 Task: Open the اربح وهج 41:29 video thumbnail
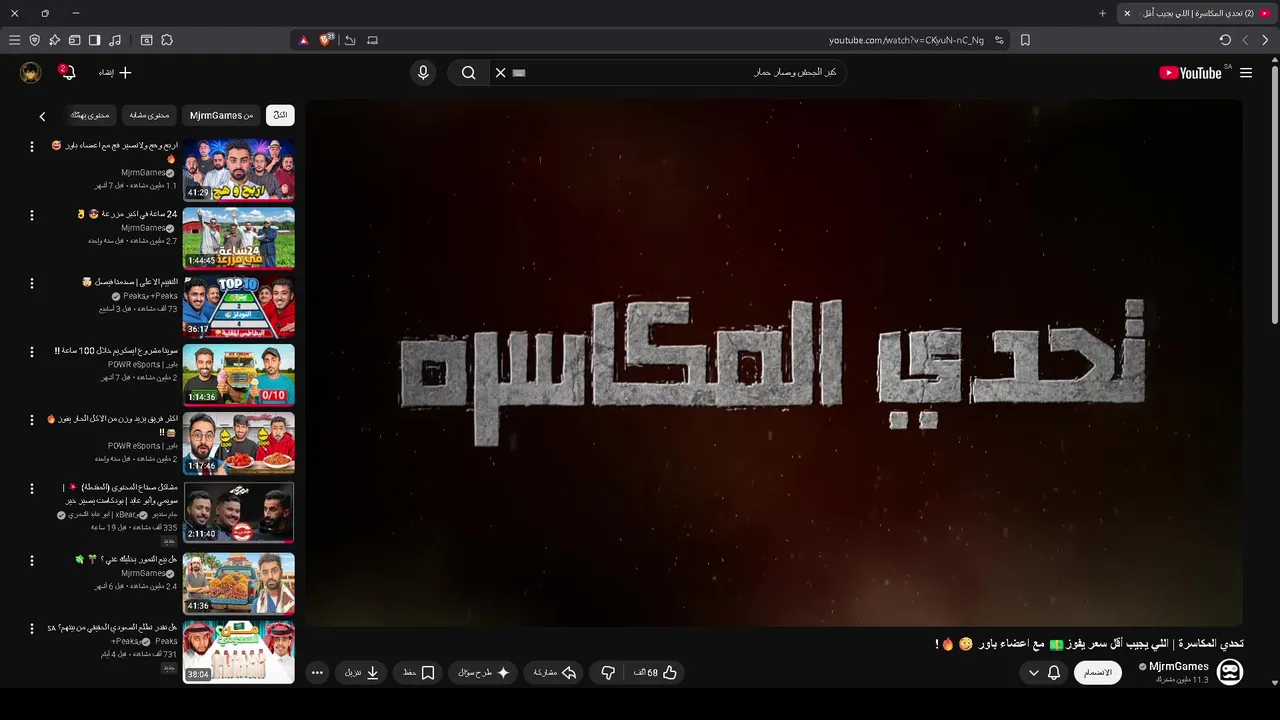point(239,169)
